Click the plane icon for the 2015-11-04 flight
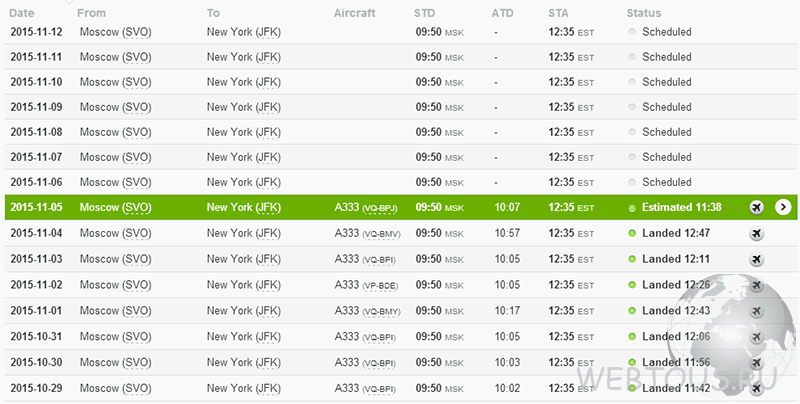800x404 pixels. coord(757,233)
